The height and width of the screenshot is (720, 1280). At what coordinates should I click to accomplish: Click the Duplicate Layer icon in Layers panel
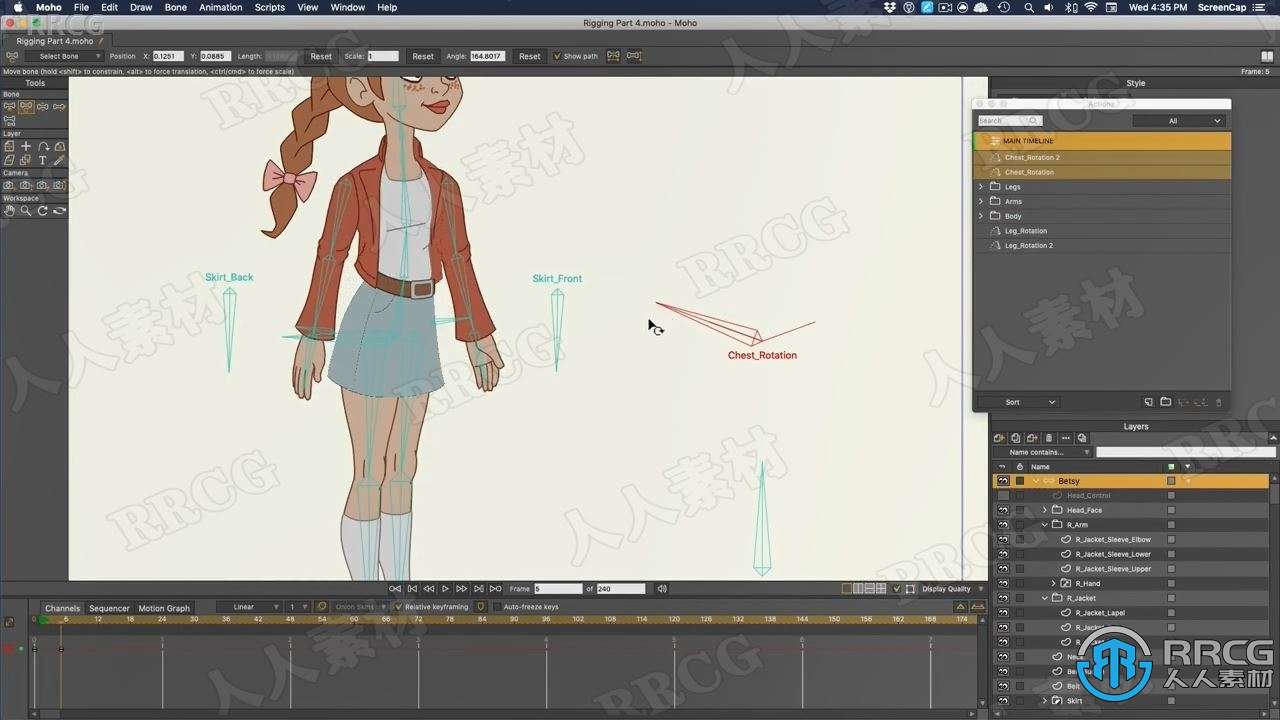coord(1015,438)
